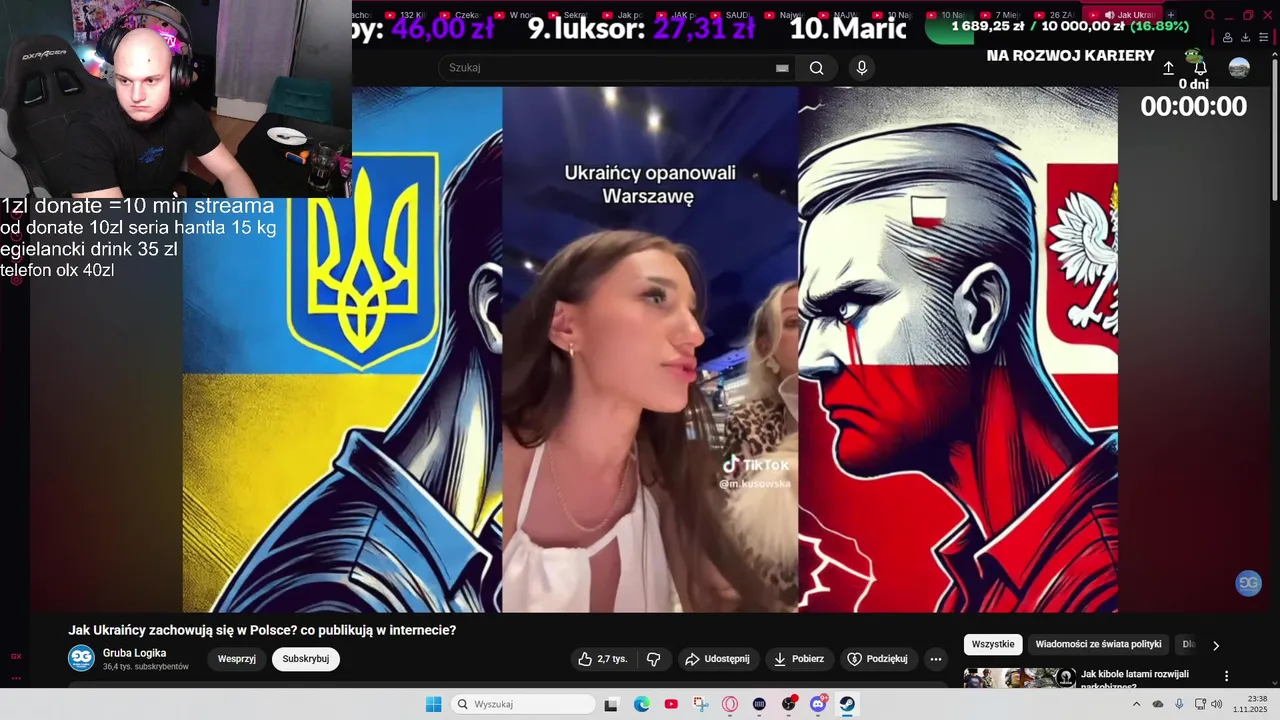Share the video via Udostępnij
Screen dimensions: 1280x720
717,659
